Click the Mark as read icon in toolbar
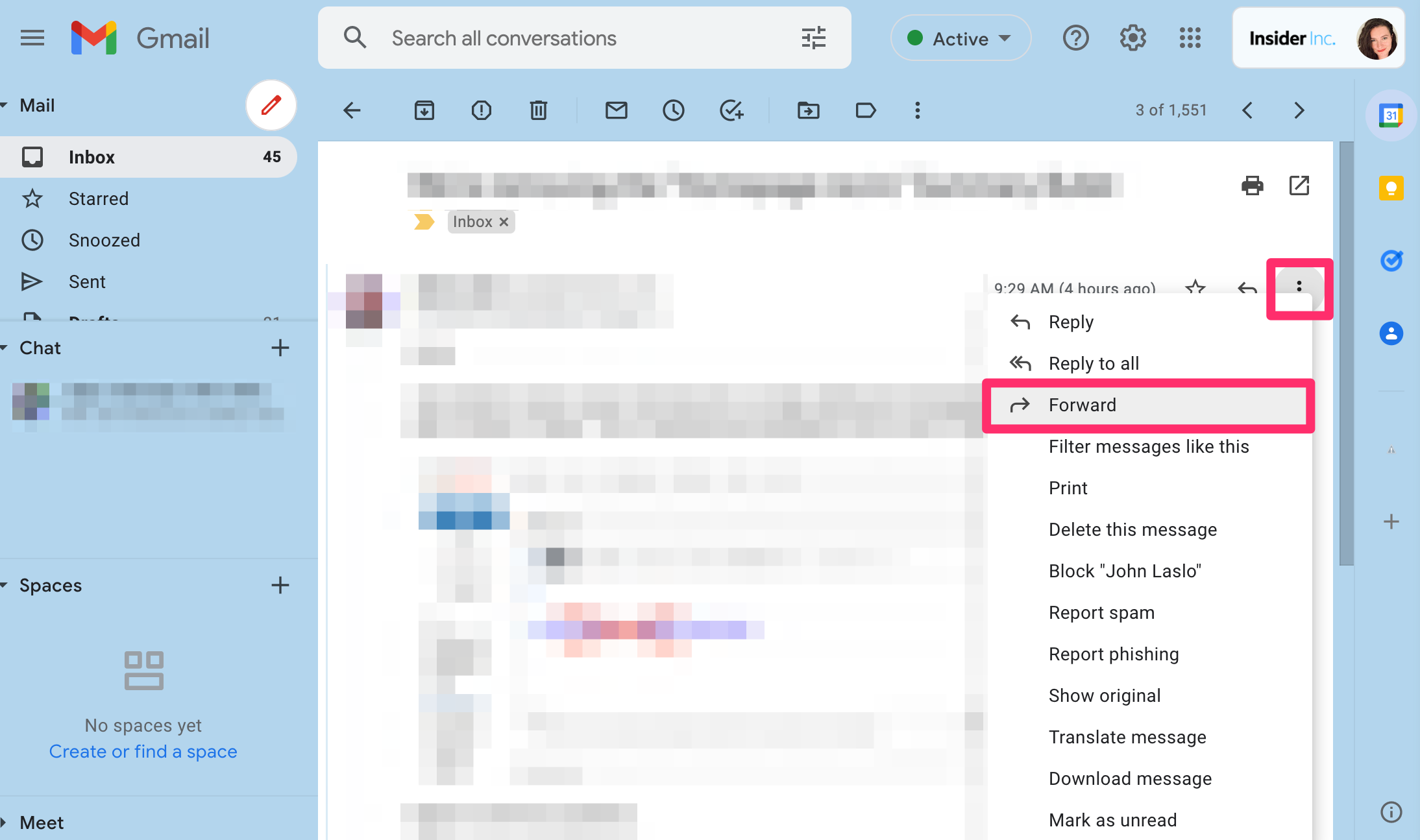 [x=618, y=110]
